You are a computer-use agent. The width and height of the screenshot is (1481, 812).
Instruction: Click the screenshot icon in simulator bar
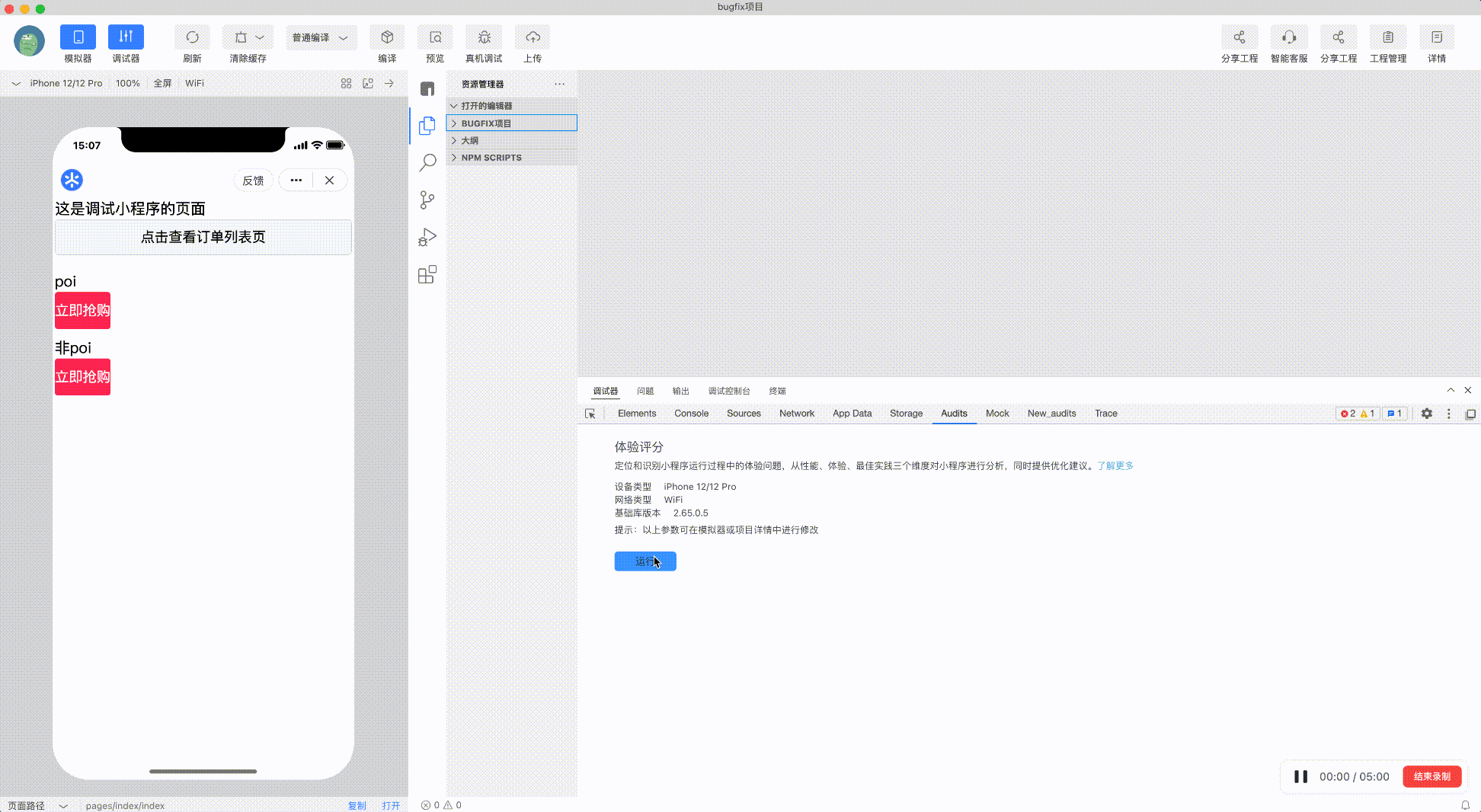[368, 83]
